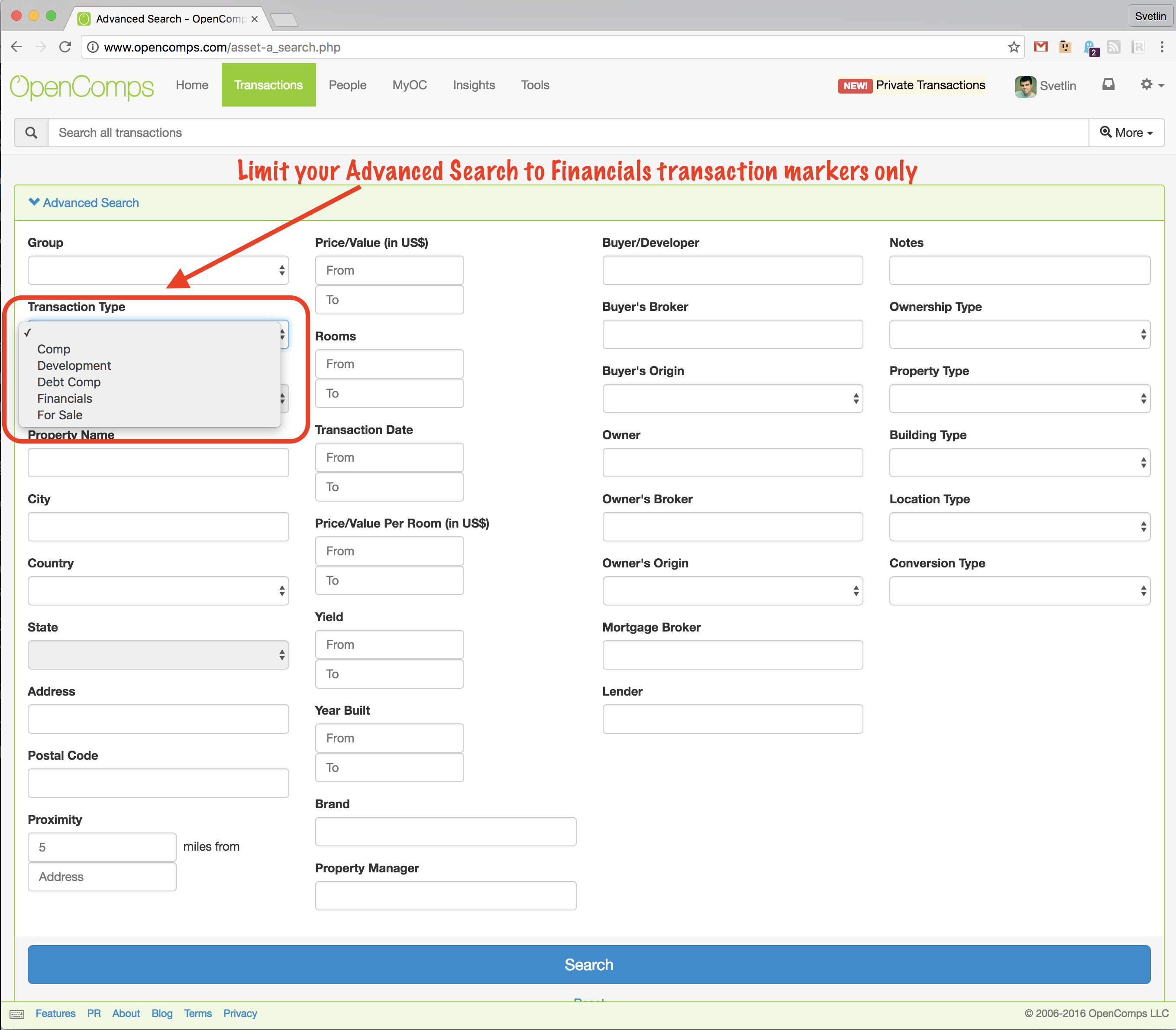Click the Search all transactions field
The width and height of the screenshot is (1176, 1030).
point(568,133)
